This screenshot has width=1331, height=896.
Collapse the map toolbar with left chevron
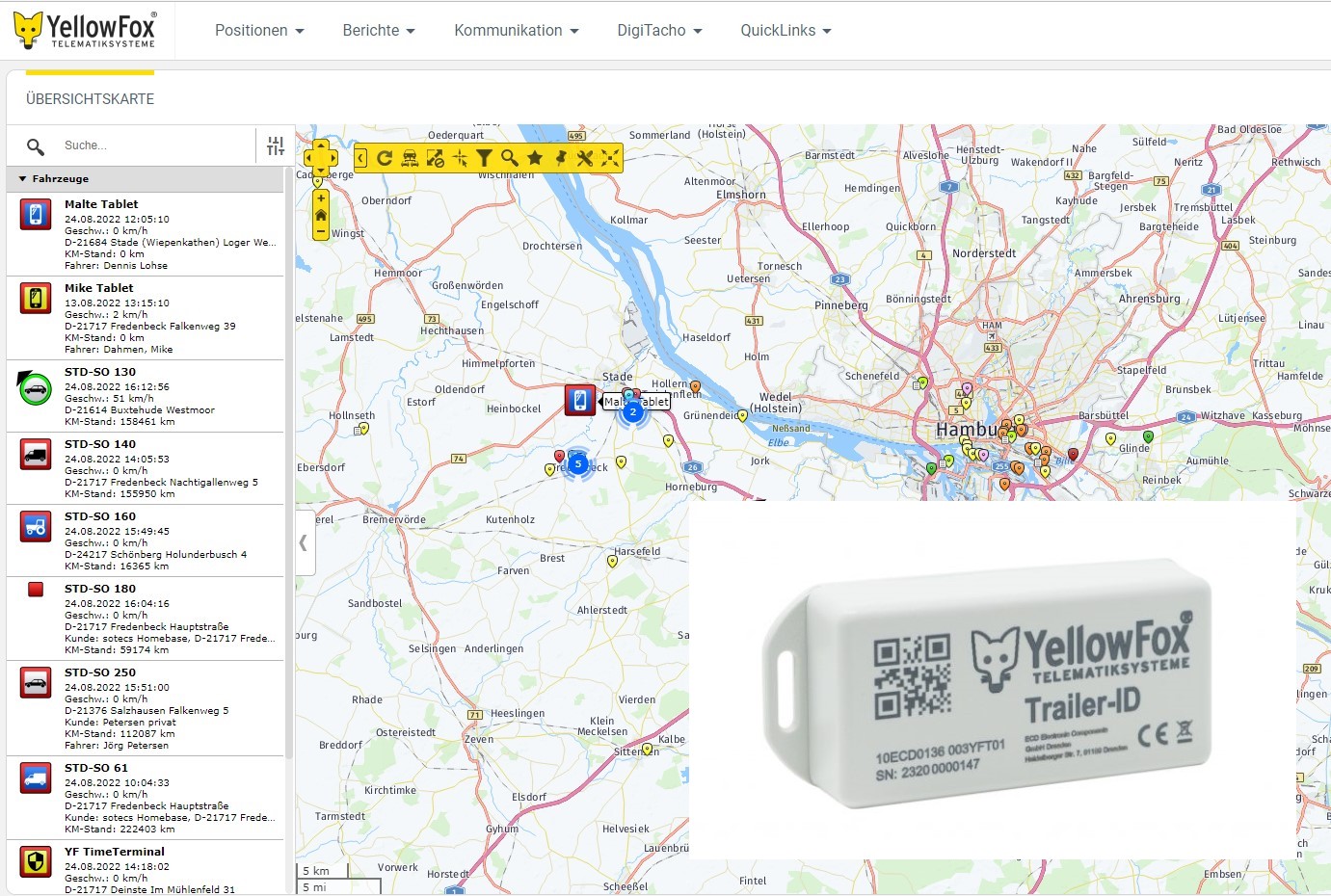click(x=360, y=158)
